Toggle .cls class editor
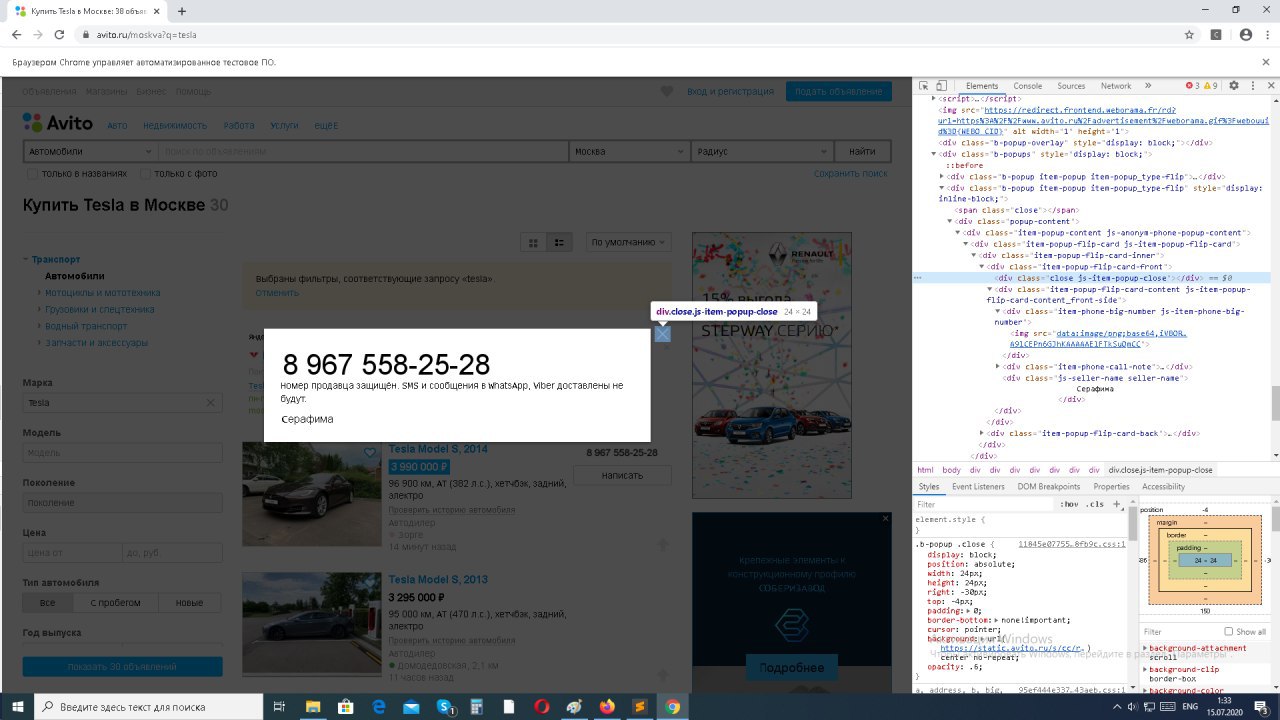This screenshot has width=1280, height=720. point(1095,504)
